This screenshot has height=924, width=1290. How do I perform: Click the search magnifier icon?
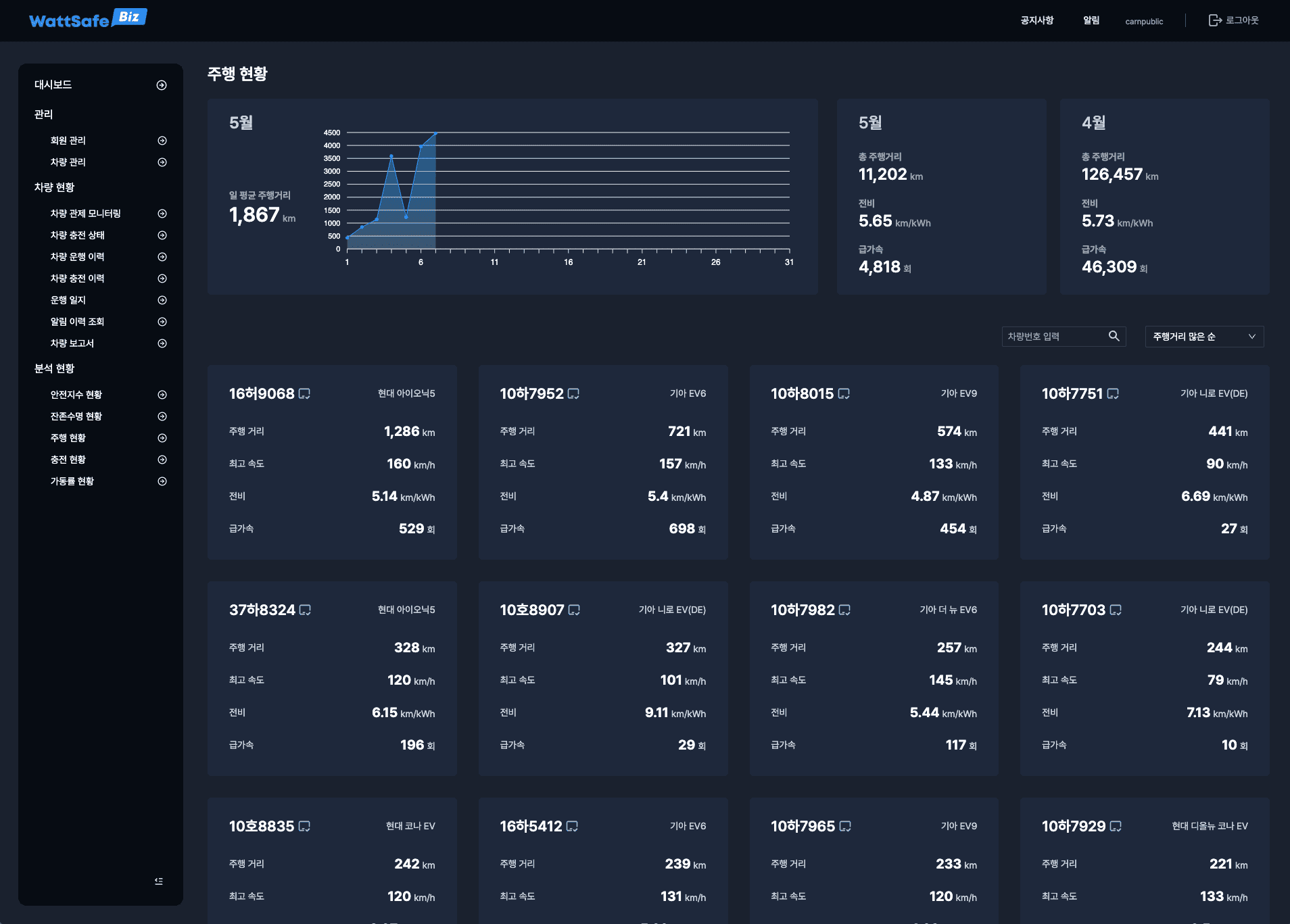point(1114,336)
